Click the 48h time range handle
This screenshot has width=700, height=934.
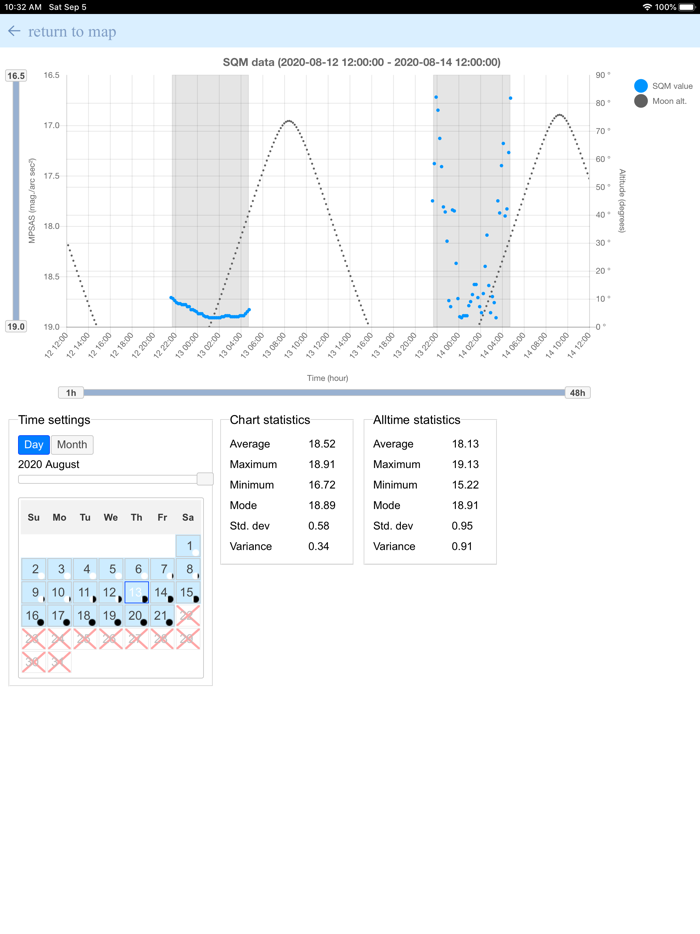pos(577,393)
